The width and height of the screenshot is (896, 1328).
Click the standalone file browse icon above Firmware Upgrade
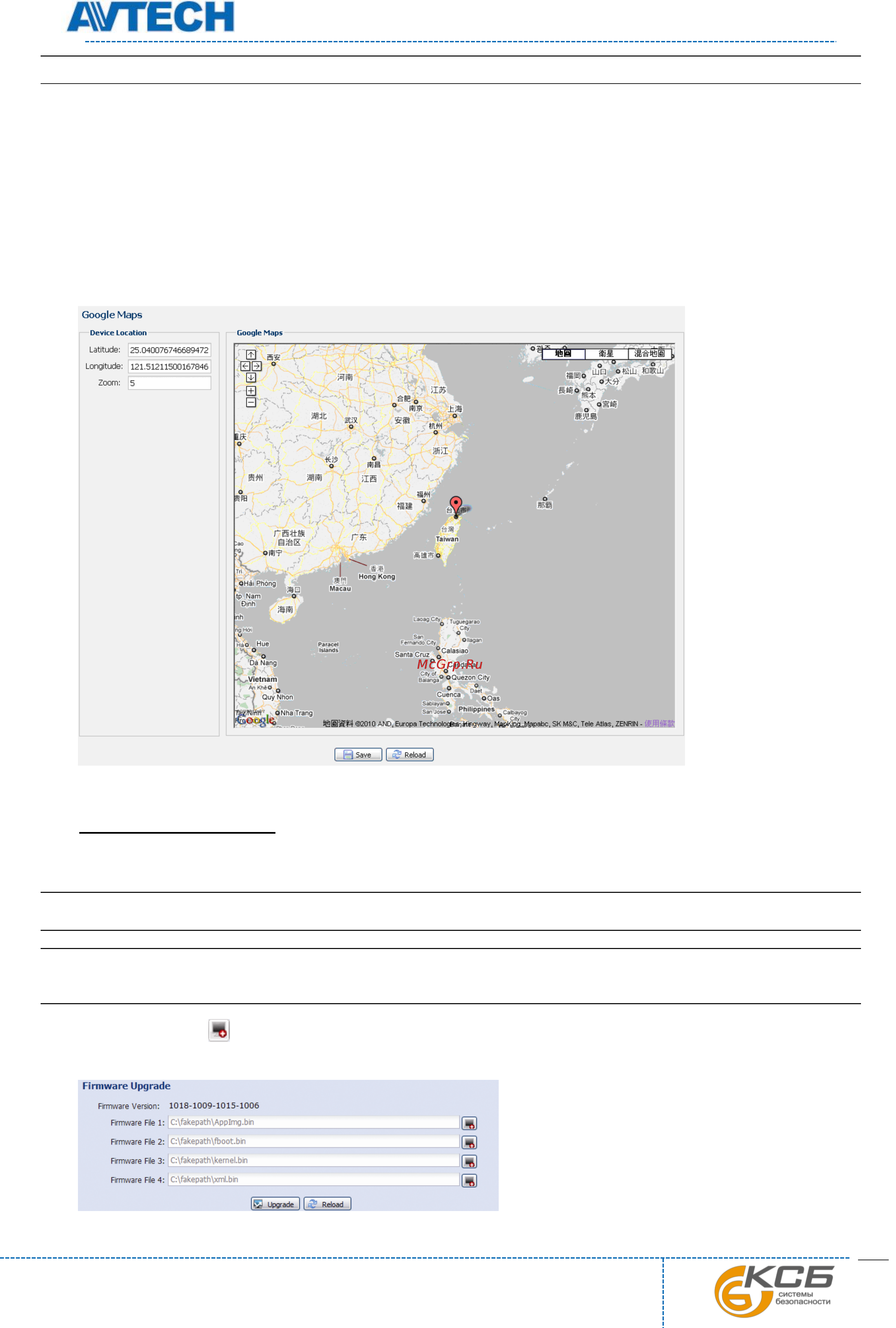tap(219, 1030)
